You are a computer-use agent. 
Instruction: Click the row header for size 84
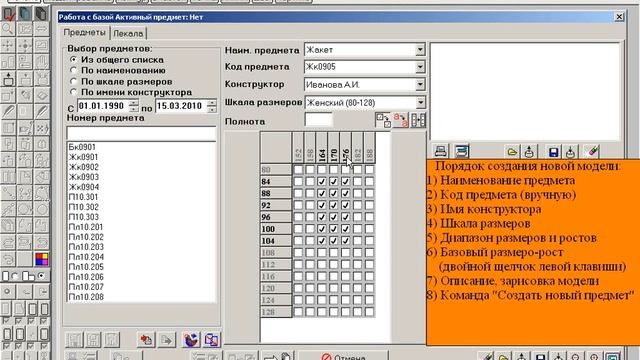click(276, 181)
